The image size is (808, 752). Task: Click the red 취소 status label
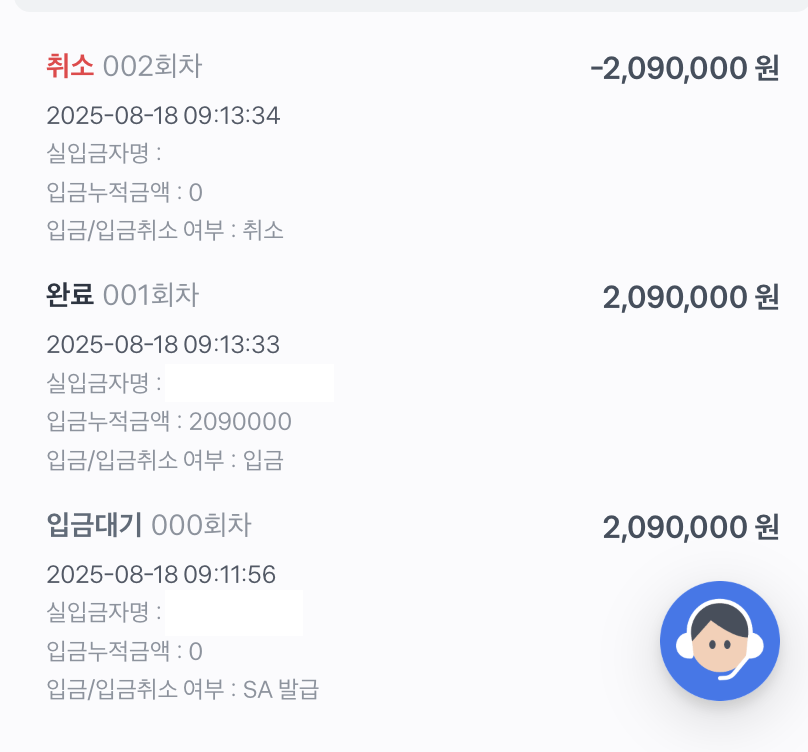point(70,66)
